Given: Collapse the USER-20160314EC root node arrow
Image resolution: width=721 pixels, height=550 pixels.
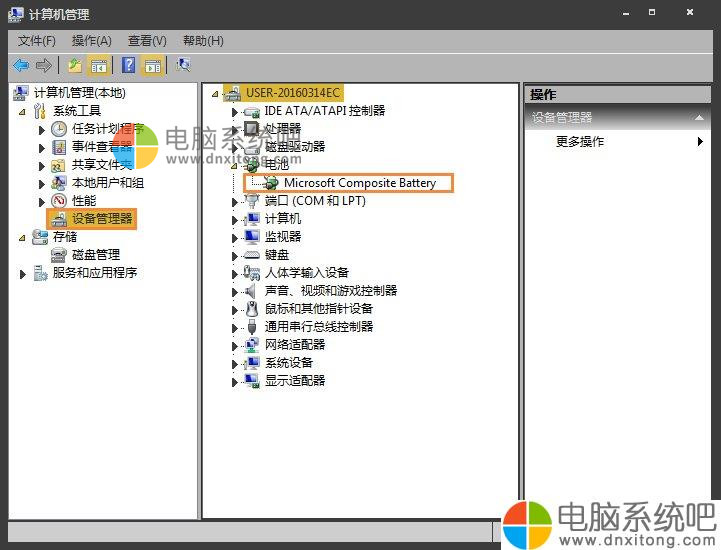Looking at the screenshot, I should click(215, 94).
